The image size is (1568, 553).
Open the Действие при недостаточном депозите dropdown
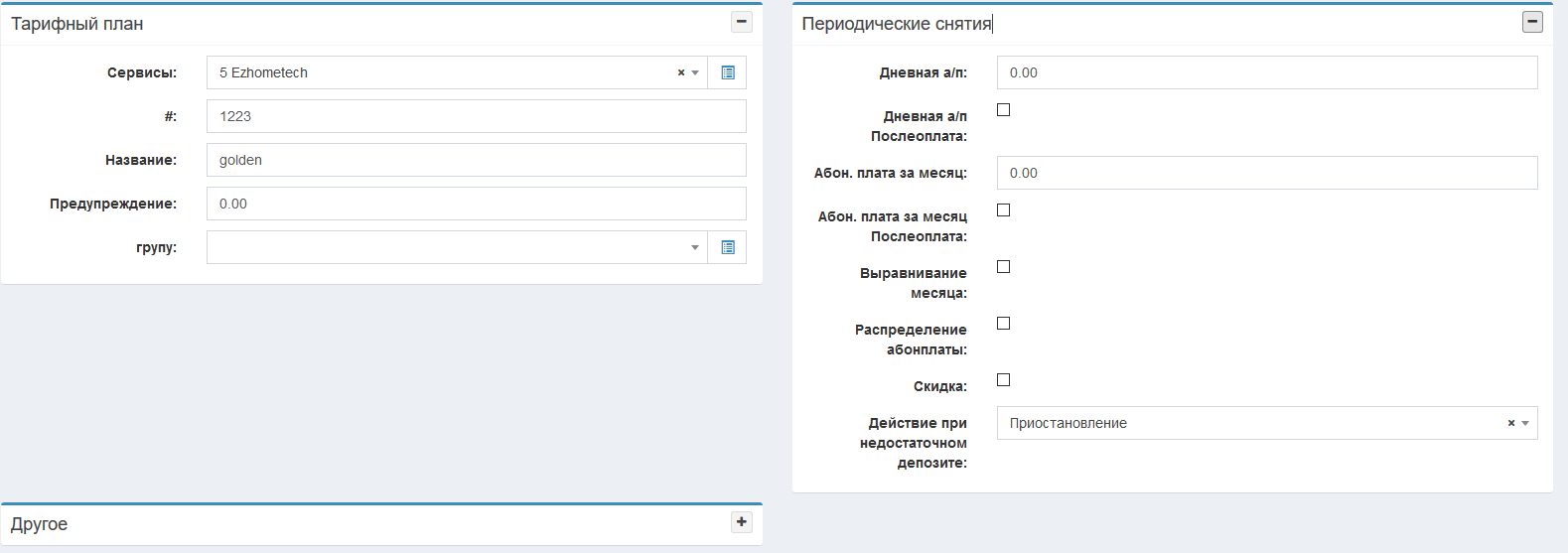click(x=1251, y=423)
